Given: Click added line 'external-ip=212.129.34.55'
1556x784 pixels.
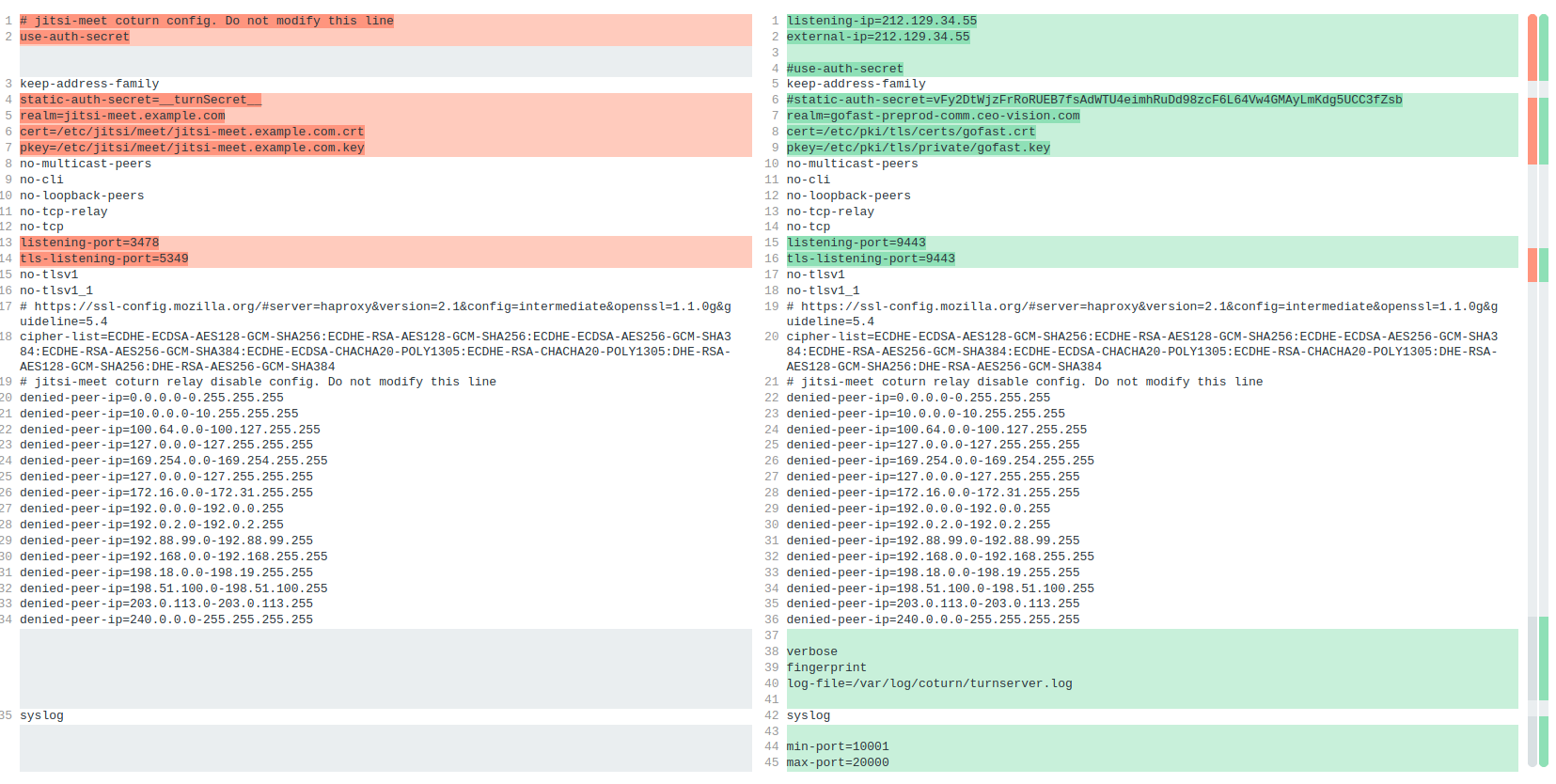Looking at the screenshot, I should [x=878, y=37].
